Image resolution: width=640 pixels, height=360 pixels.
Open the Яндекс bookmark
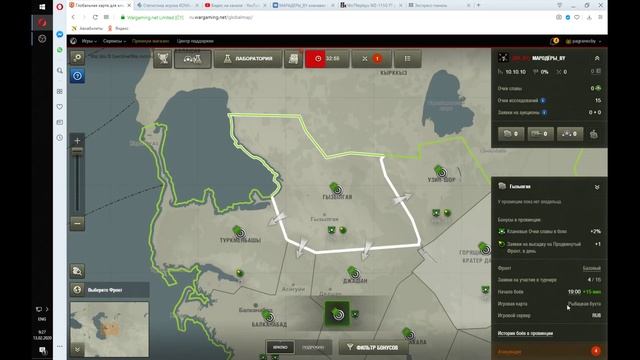pos(118,29)
